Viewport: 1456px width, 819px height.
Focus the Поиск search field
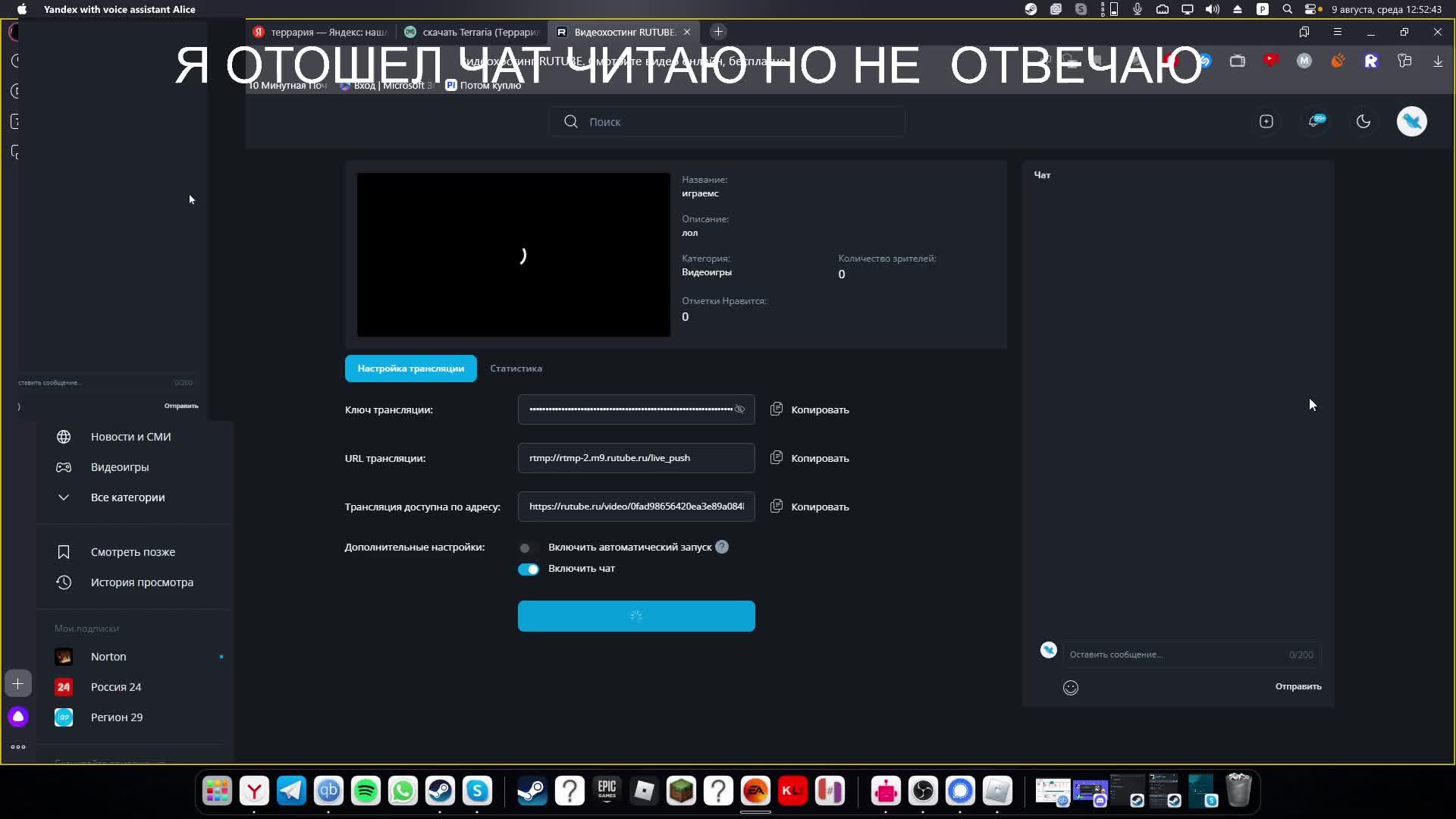point(728,121)
